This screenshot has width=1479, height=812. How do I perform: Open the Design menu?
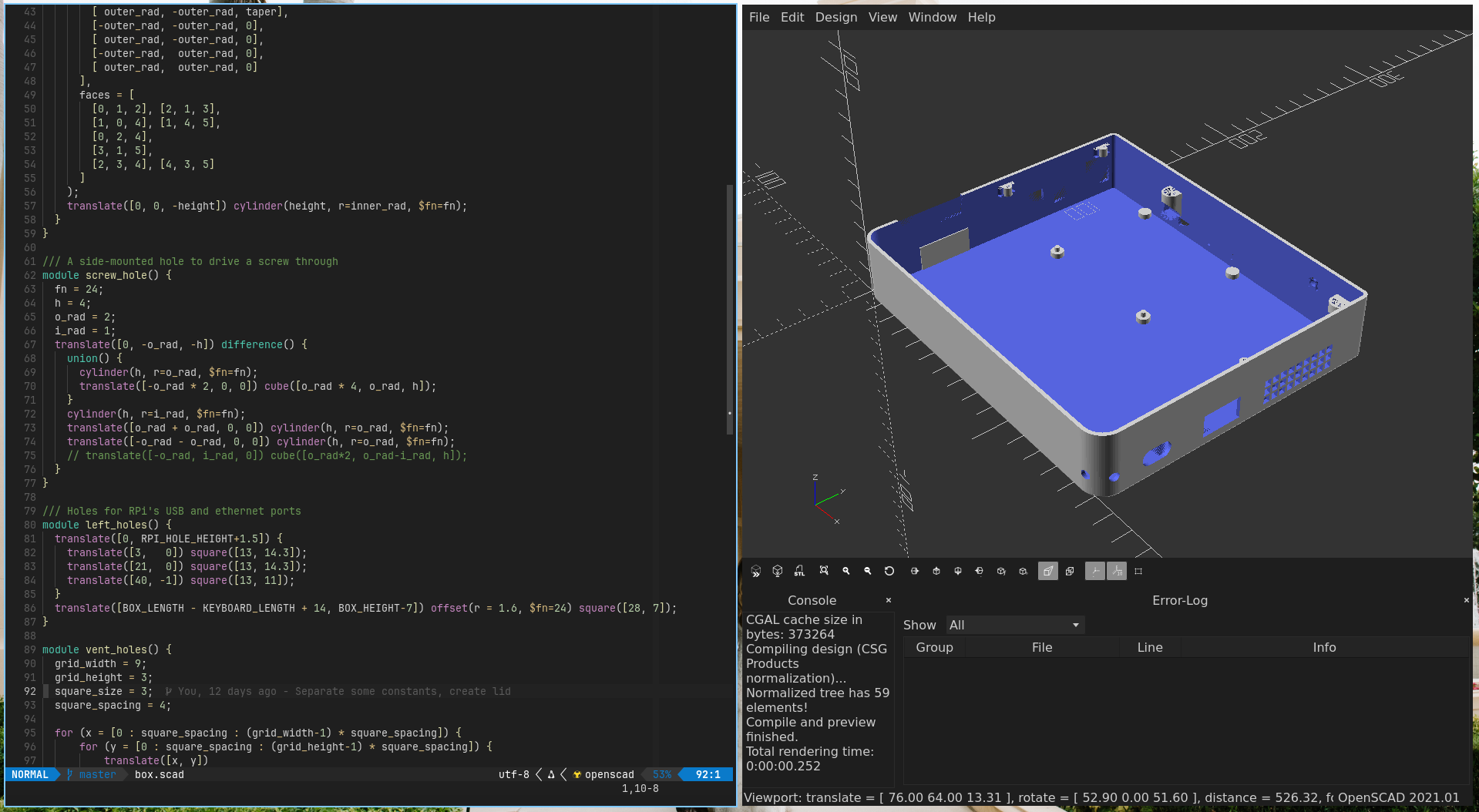(835, 17)
